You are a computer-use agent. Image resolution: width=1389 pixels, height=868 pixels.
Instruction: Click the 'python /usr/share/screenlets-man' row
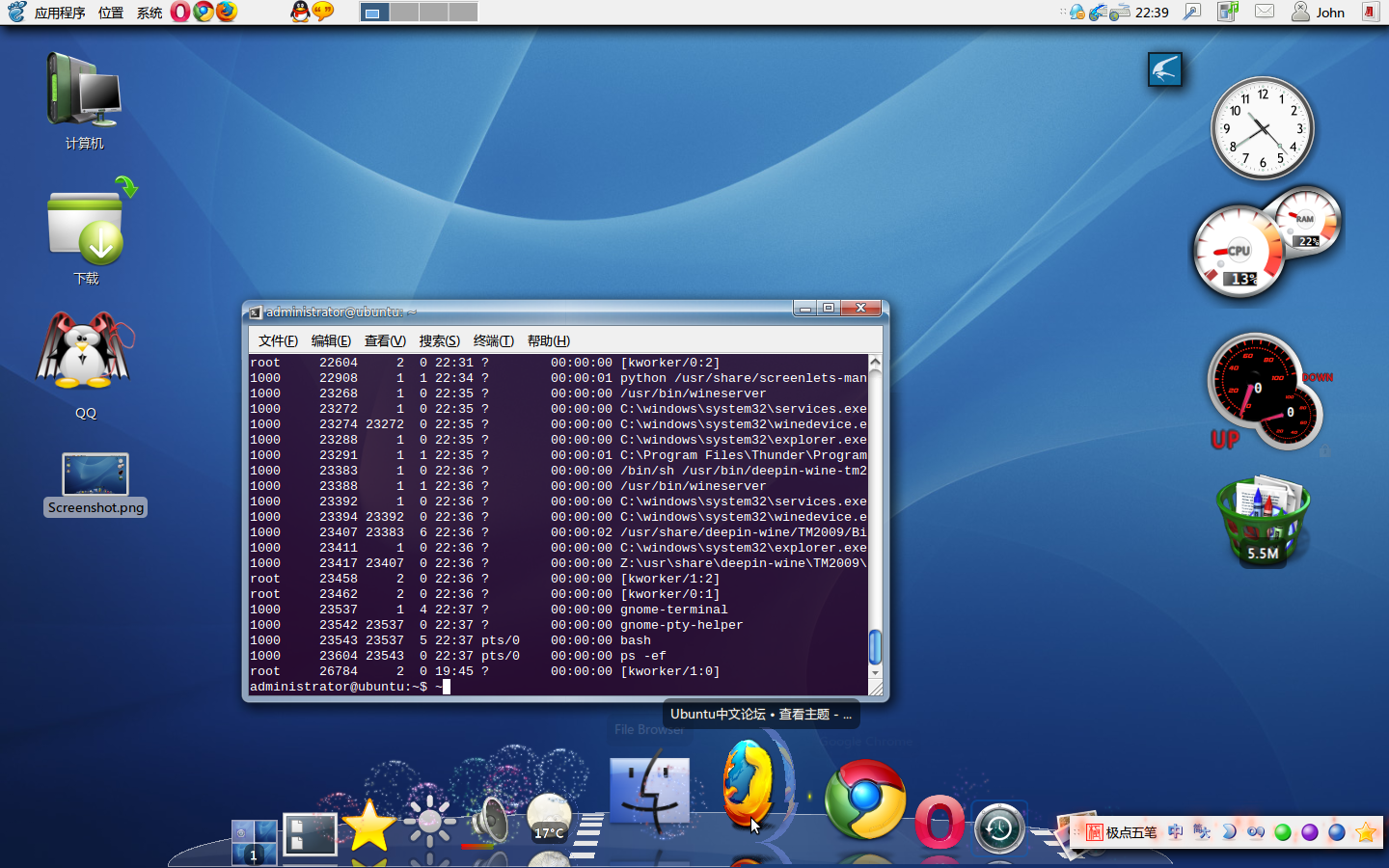point(558,378)
